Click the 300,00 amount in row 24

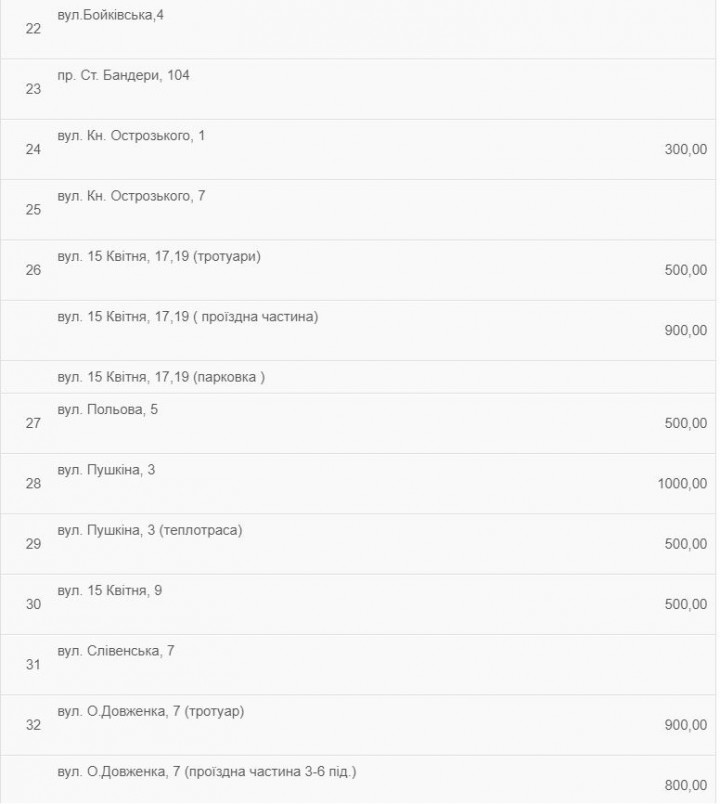pyautogui.click(x=686, y=149)
